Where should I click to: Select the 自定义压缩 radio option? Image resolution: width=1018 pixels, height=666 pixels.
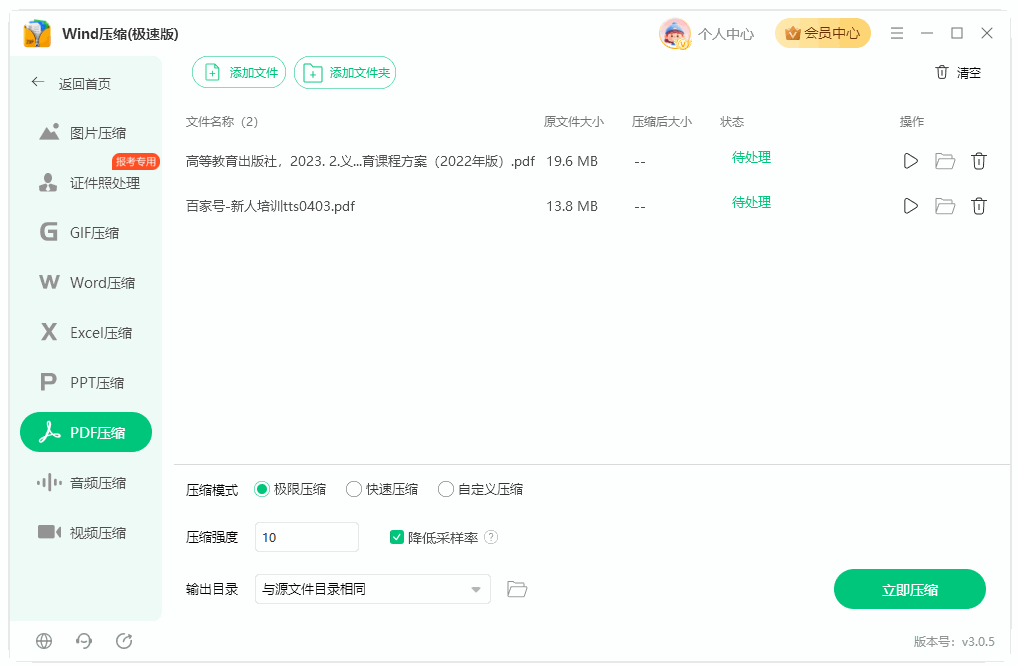click(480, 489)
